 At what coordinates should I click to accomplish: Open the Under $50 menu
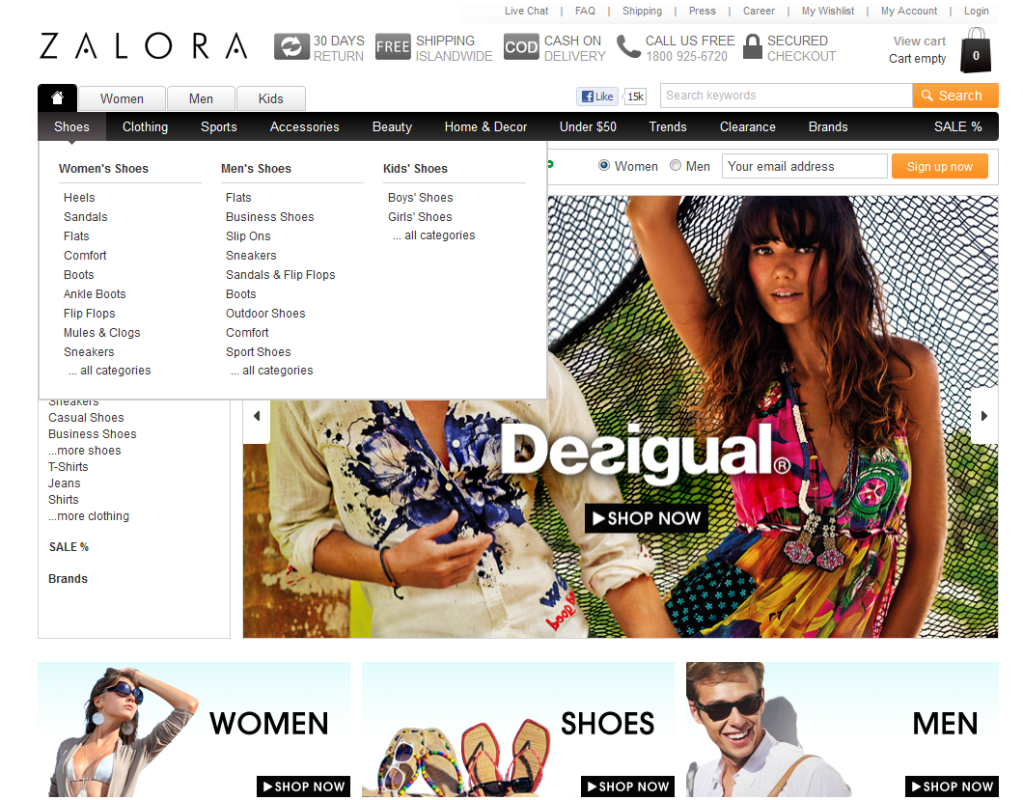pos(588,127)
